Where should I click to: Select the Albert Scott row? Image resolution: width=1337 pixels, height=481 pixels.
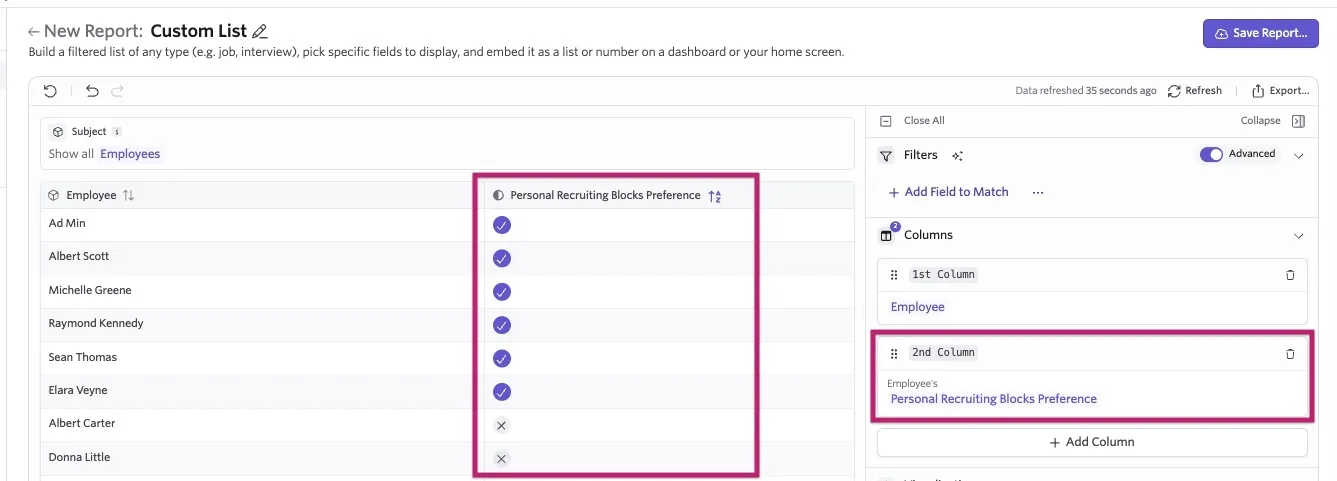(x=447, y=258)
